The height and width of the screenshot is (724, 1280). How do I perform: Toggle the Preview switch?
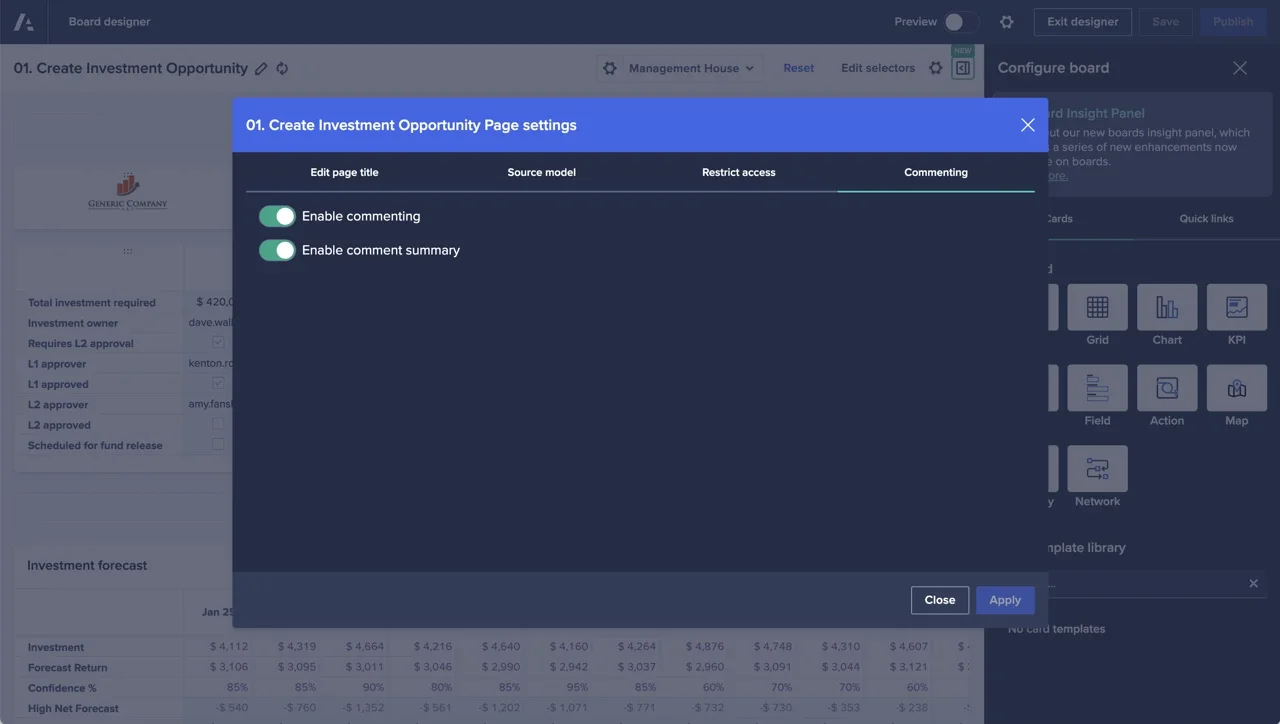tap(960, 22)
